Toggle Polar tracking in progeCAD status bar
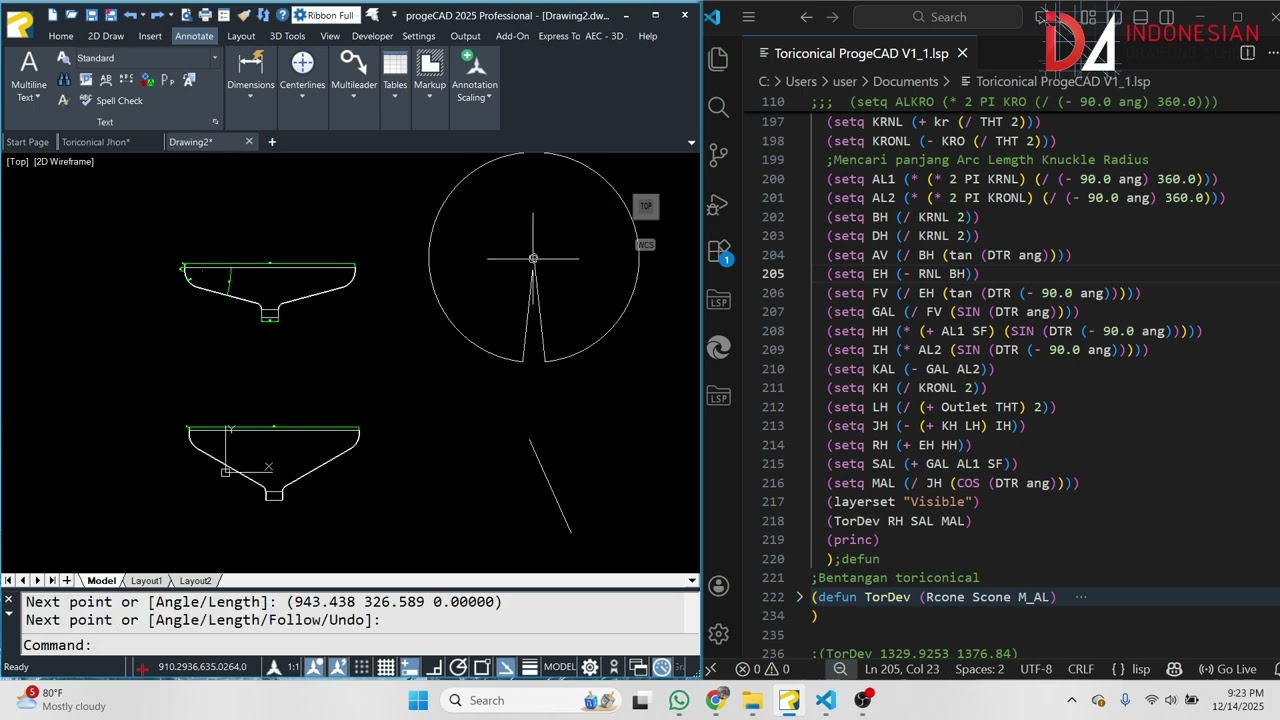 pos(458,667)
